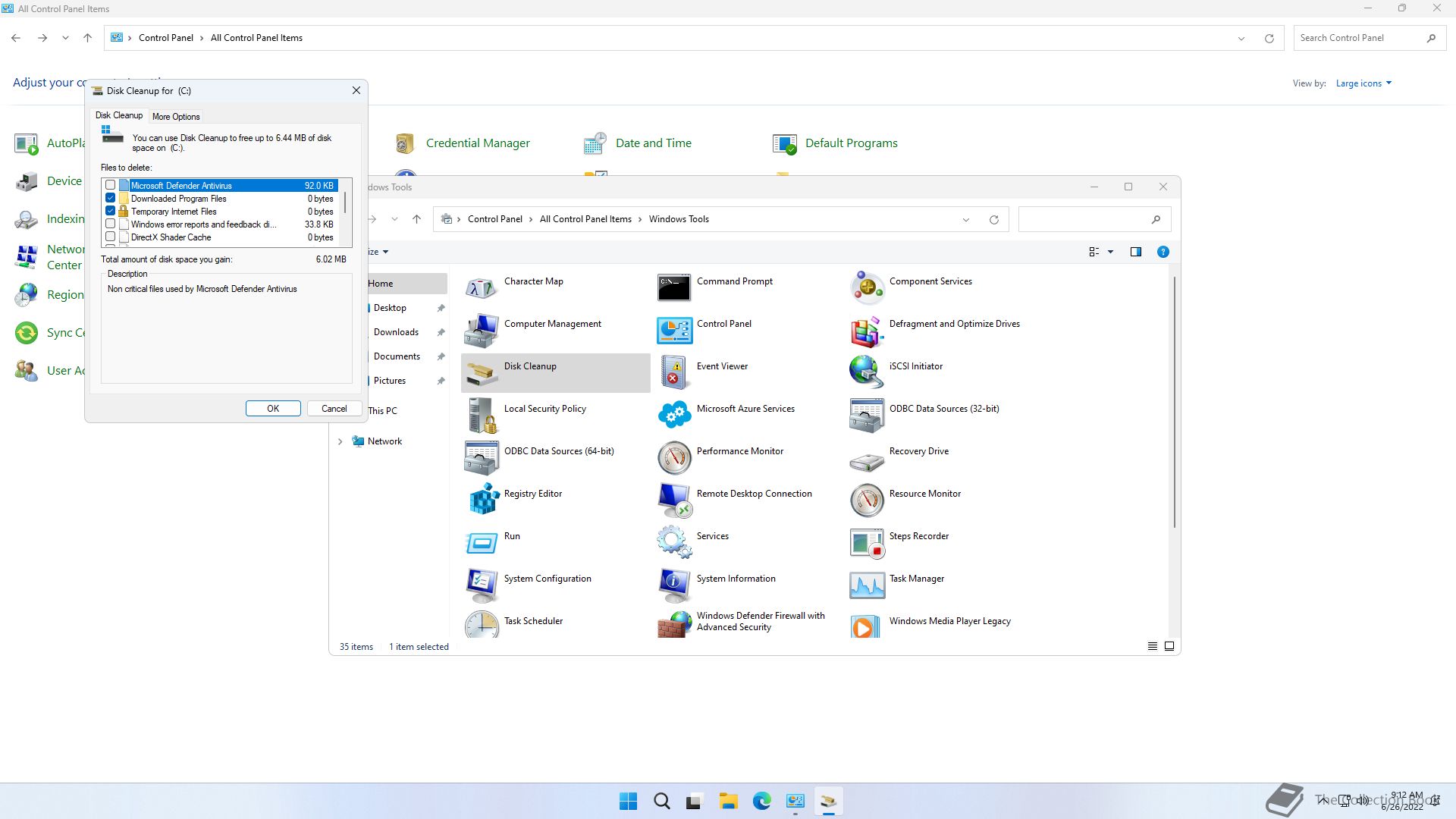This screenshot has width=1456, height=819.
Task: Open File Explorer from taskbar
Action: 728,802
